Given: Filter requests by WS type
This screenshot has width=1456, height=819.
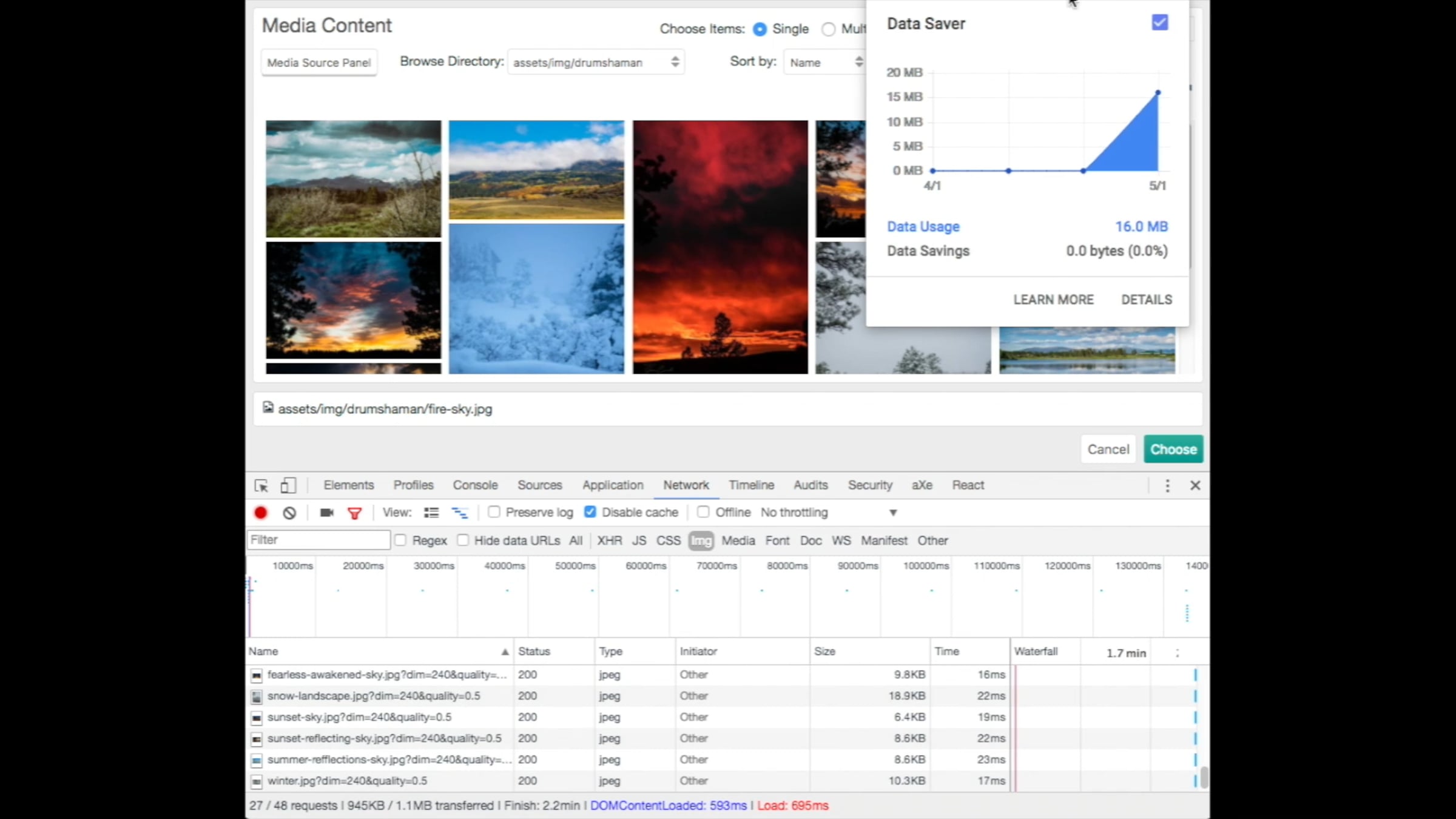Looking at the screenshot, I should 841,541.
